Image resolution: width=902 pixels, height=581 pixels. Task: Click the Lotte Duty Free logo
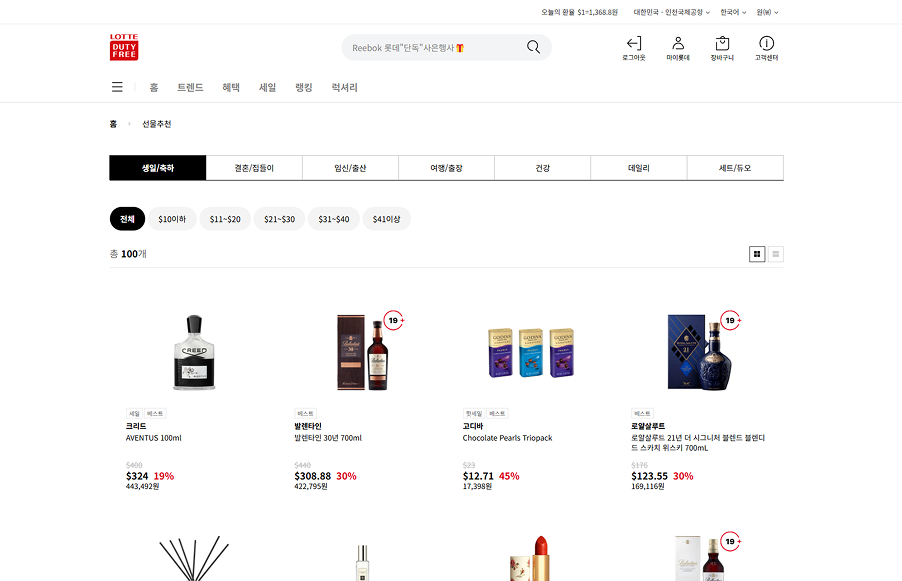coord(124,47)
